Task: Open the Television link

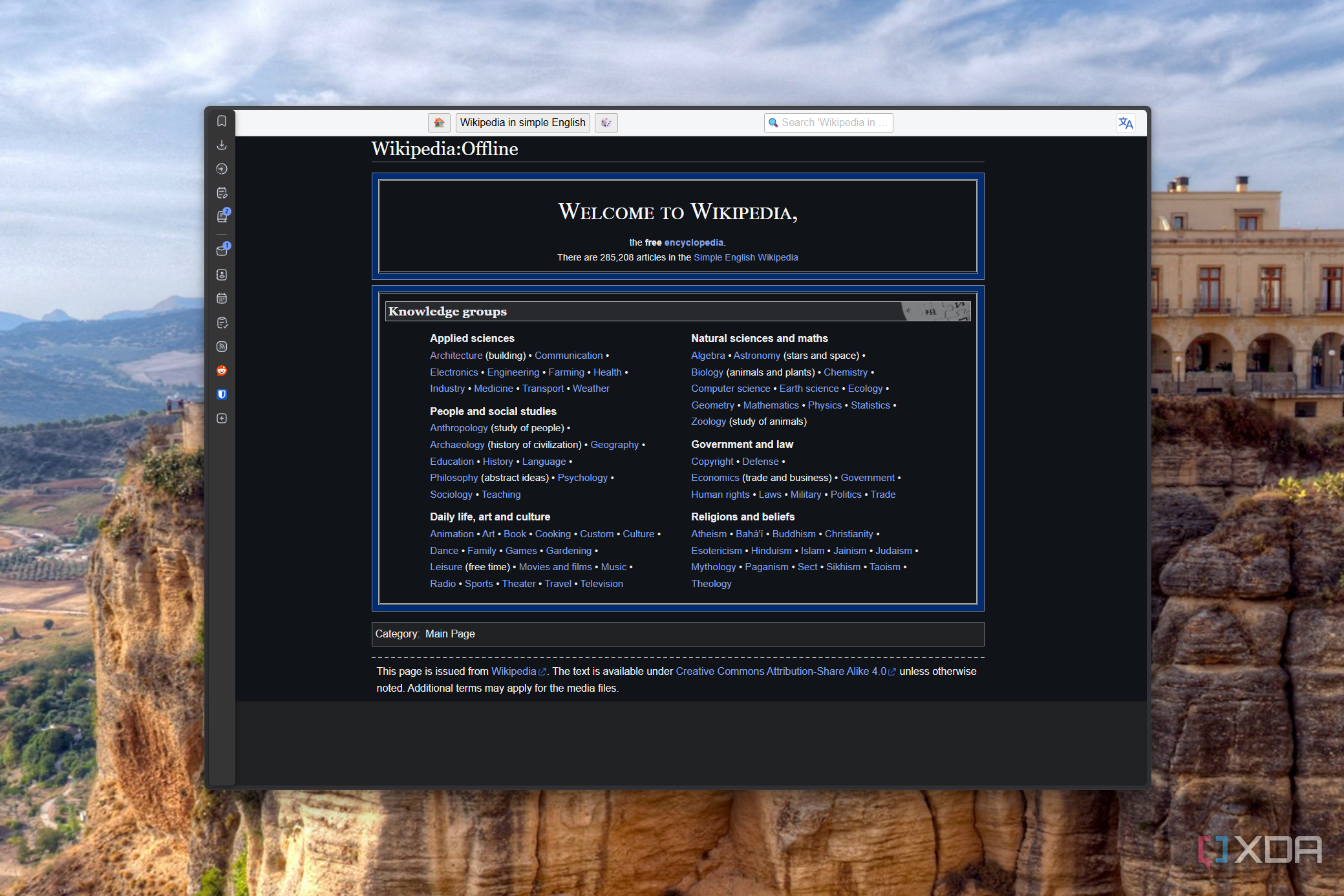Action: pyautogui.click(x=601, y=584)
